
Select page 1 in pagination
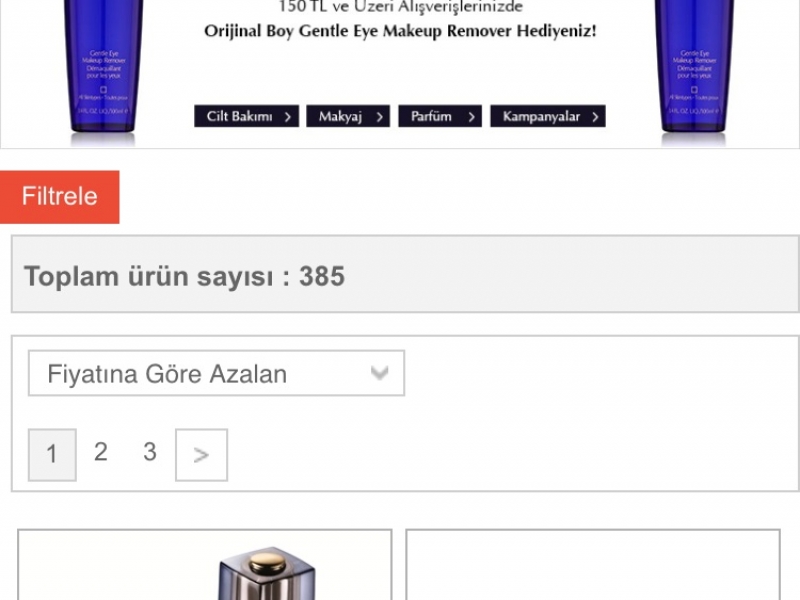tap(52, 455)
